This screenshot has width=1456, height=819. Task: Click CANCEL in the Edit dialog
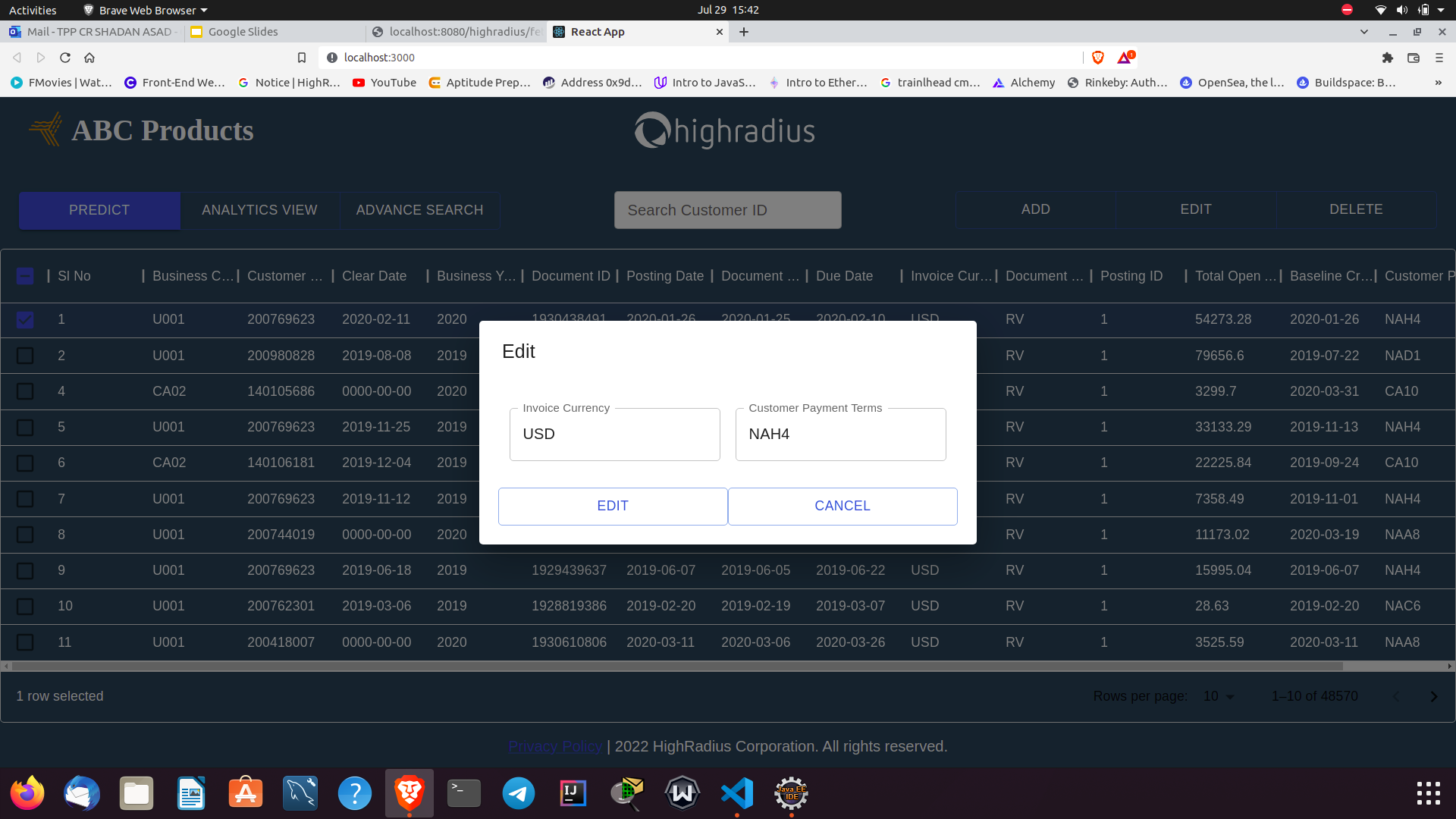[x=842, y=506]
